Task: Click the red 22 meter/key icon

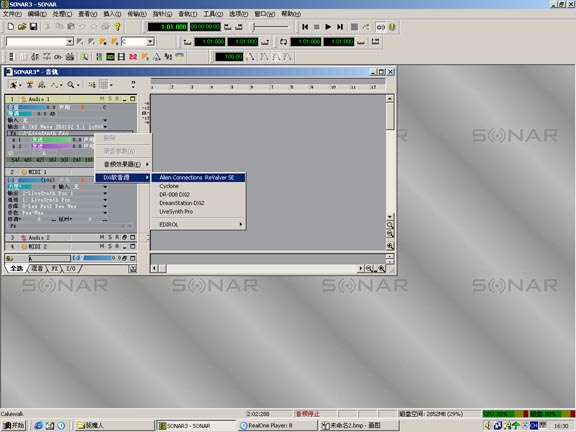Action: (x=133, y=57)
